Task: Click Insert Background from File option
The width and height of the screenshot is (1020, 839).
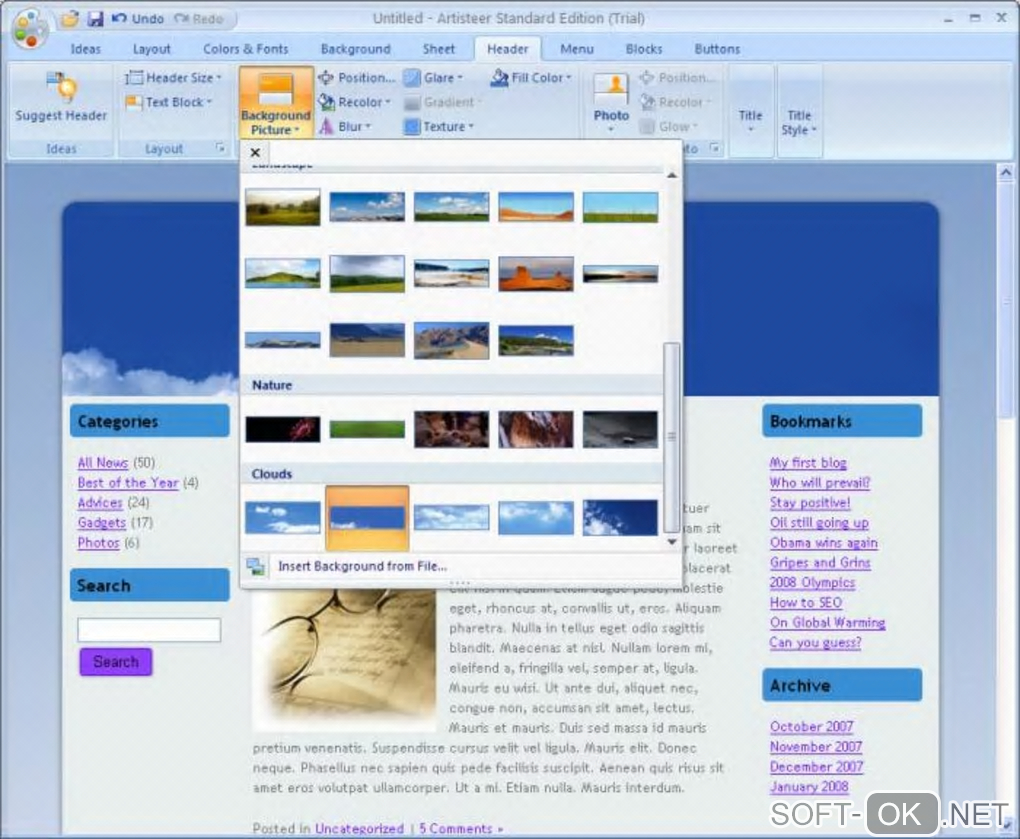Action: pos(362,566)
